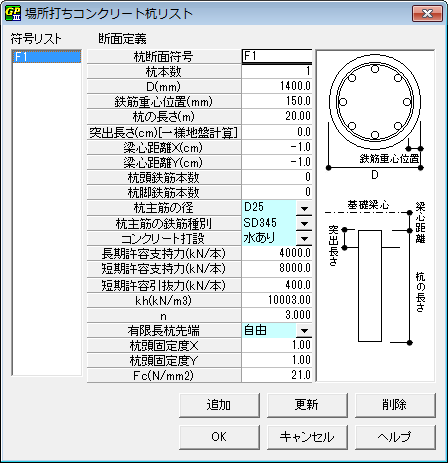Click the 杭断面符号 F1 input field
The width and height of the screenshot is (448, 463).
point(277,56)
